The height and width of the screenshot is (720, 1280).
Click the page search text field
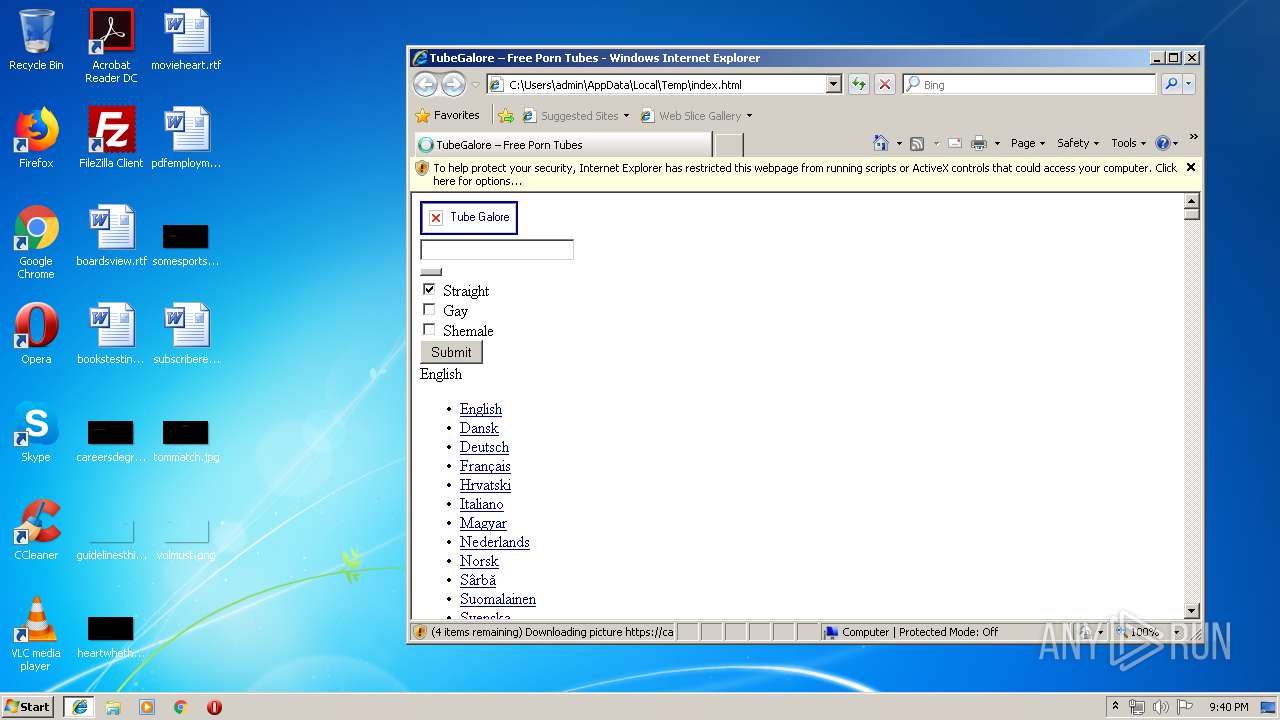point(497,250)
